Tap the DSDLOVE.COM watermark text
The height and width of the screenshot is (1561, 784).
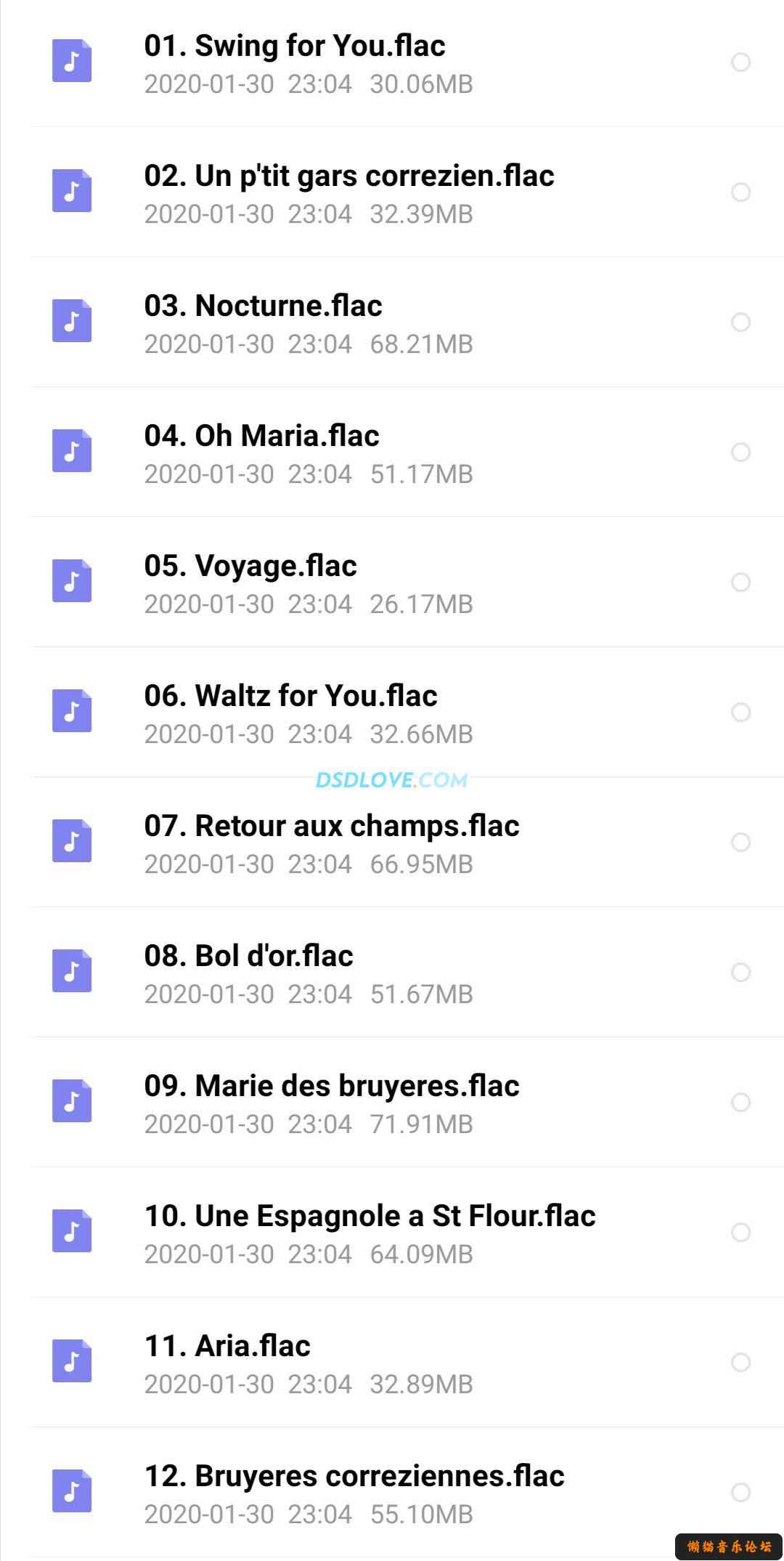click(x=391, y=780)
